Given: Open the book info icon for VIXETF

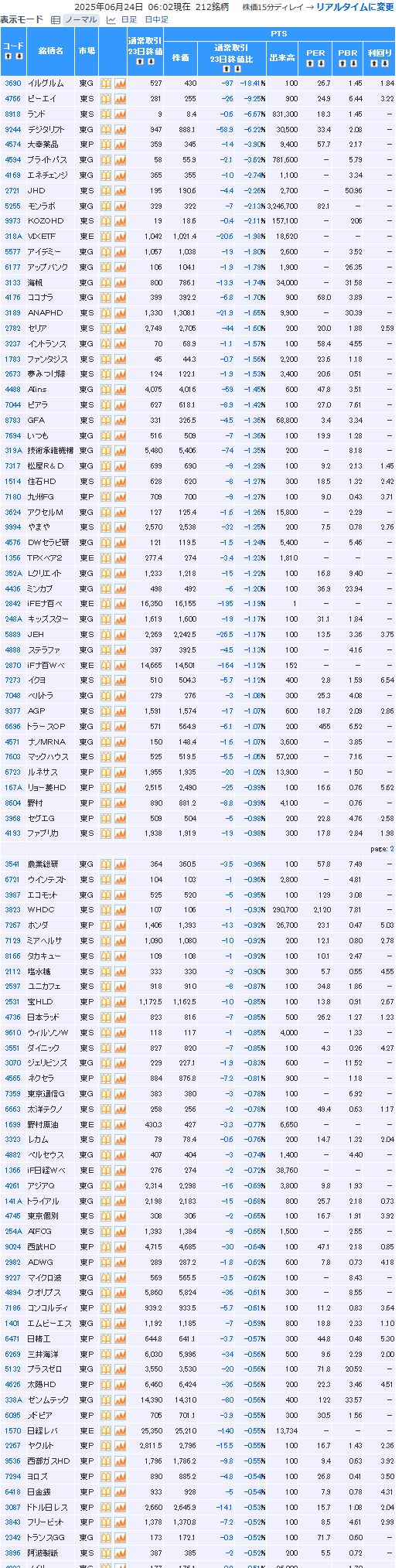Looking at the screenshot, I should coord(107,237).
